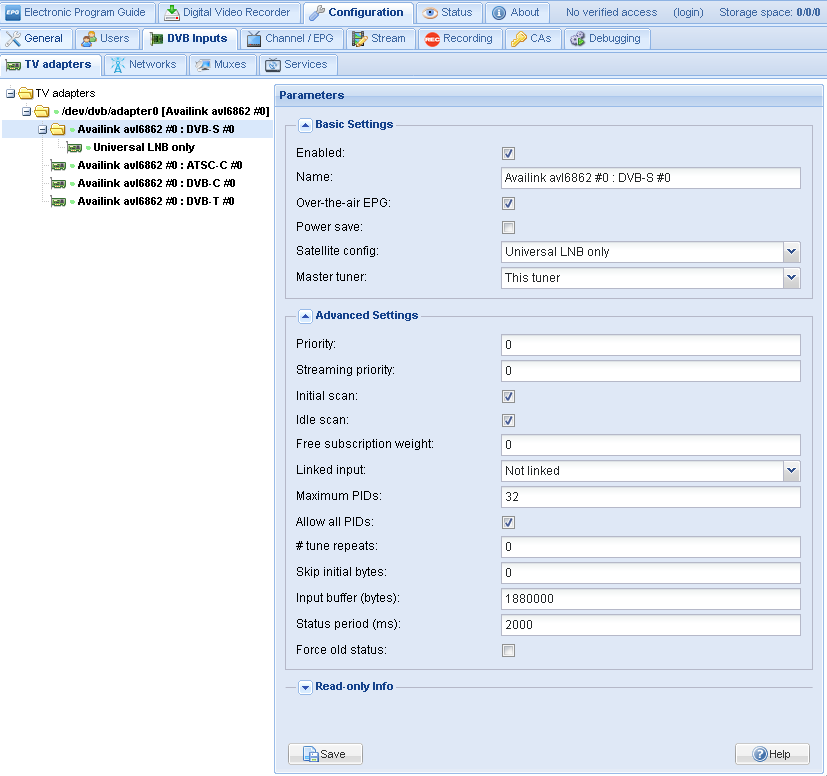Open the Satellite config dropdown

(x=791, y=252)
